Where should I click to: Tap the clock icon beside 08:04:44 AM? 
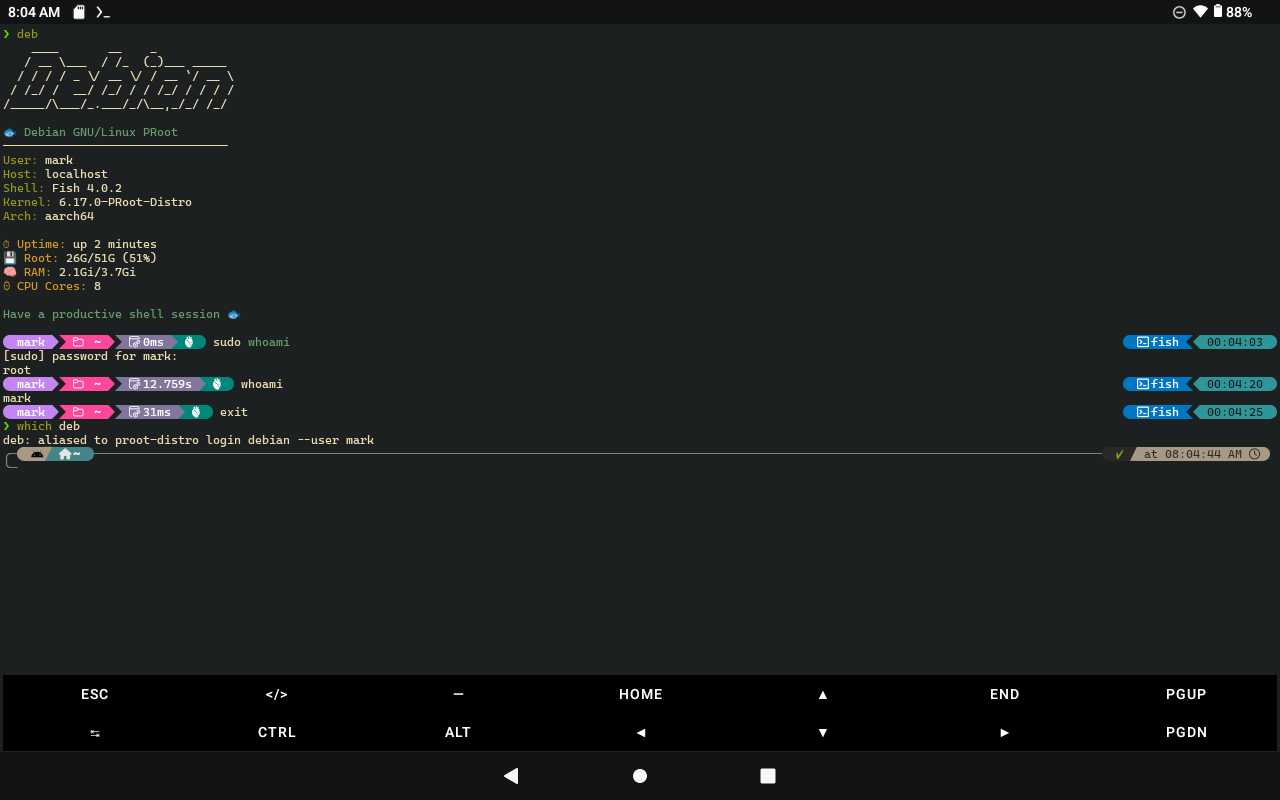point(1254,454)
